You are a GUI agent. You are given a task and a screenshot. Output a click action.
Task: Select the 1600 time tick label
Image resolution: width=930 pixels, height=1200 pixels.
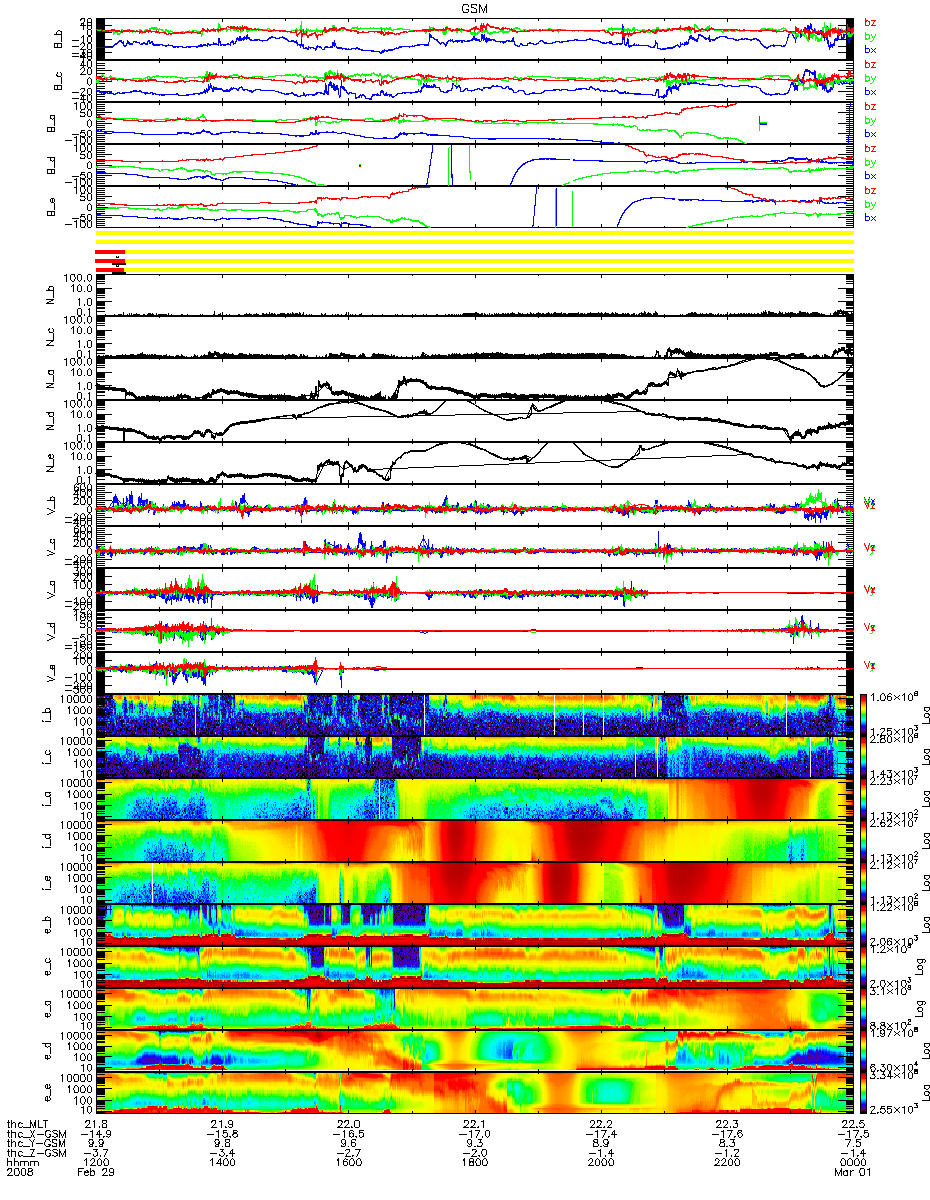pos(348,1164)
